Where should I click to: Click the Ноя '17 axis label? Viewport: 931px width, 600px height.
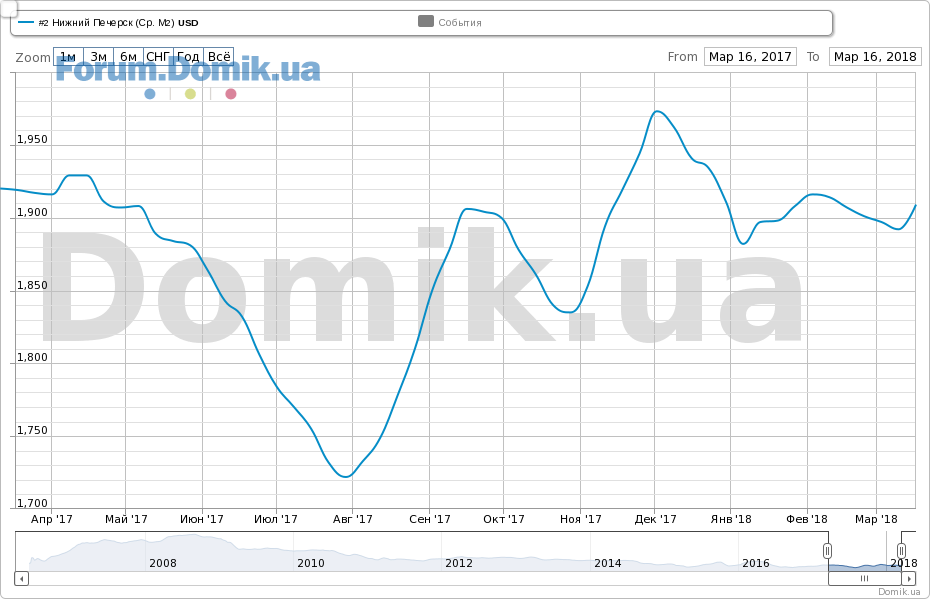[581, 519]
